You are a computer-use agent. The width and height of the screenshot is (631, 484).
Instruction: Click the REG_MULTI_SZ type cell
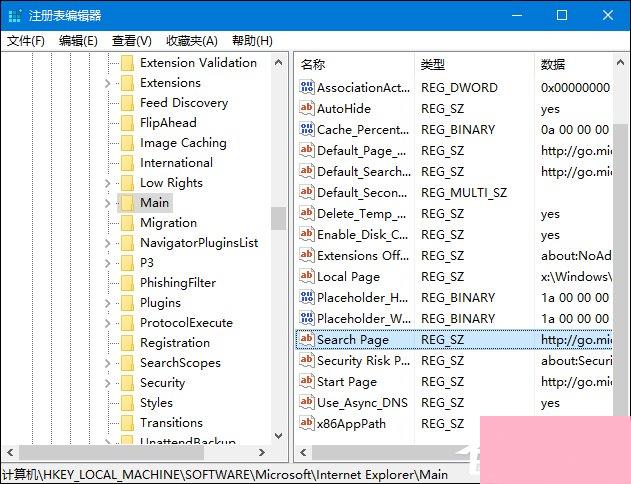(464, 193)
